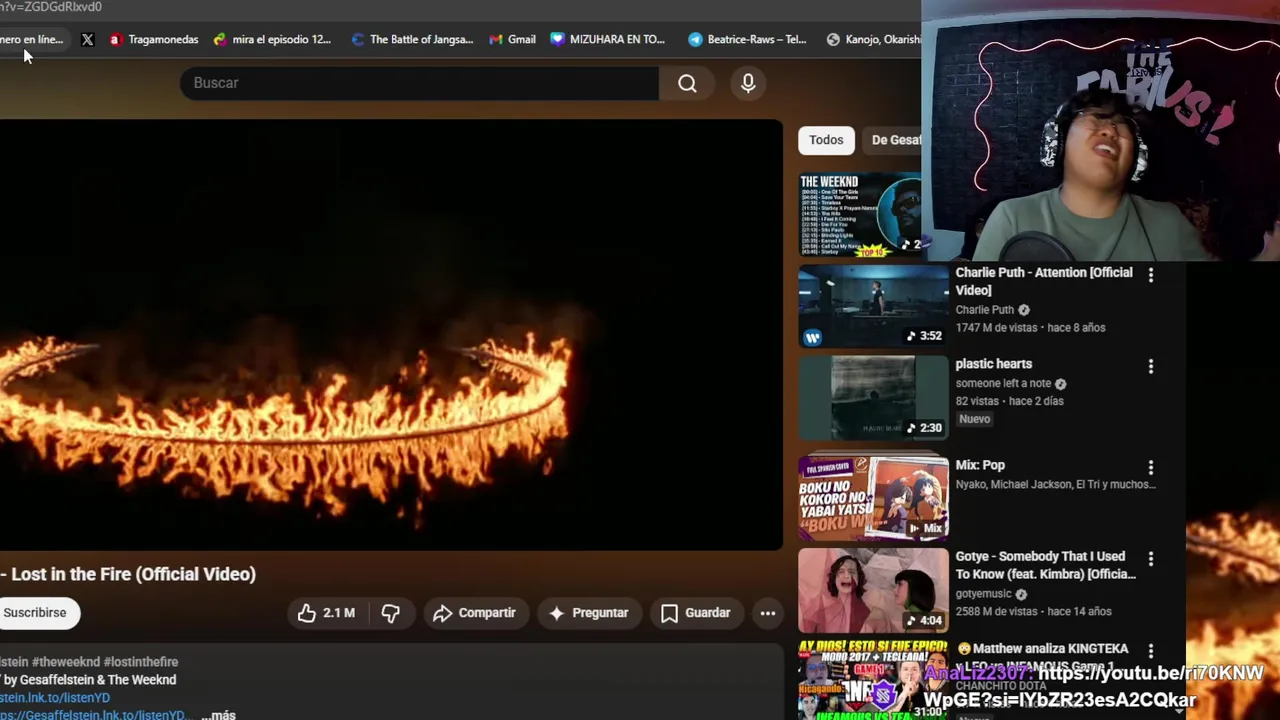Save video with Guardar button
Viewport: 1280px width, 720px height.
click(696, 613)
